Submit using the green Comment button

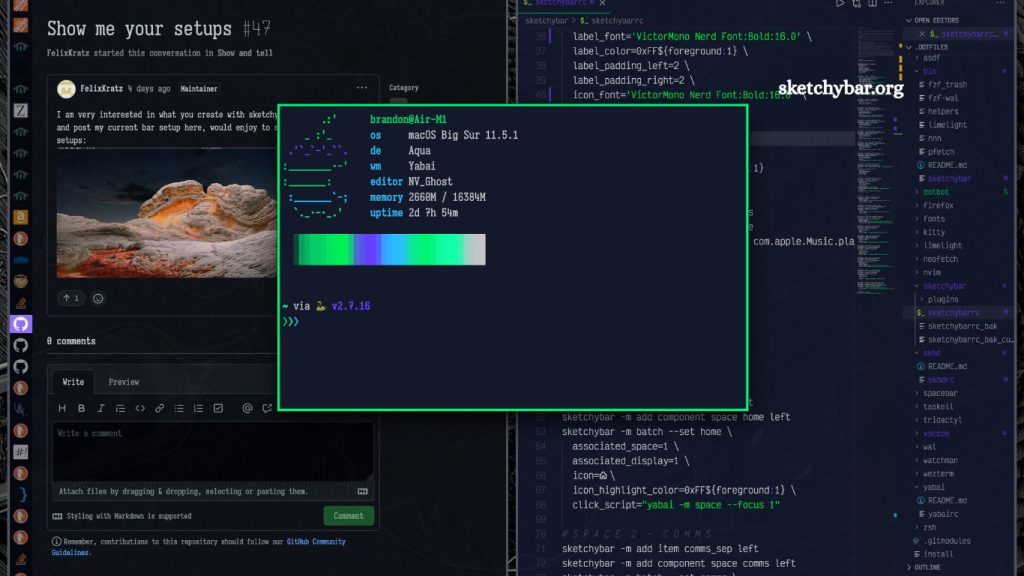(x=349, y=516)
